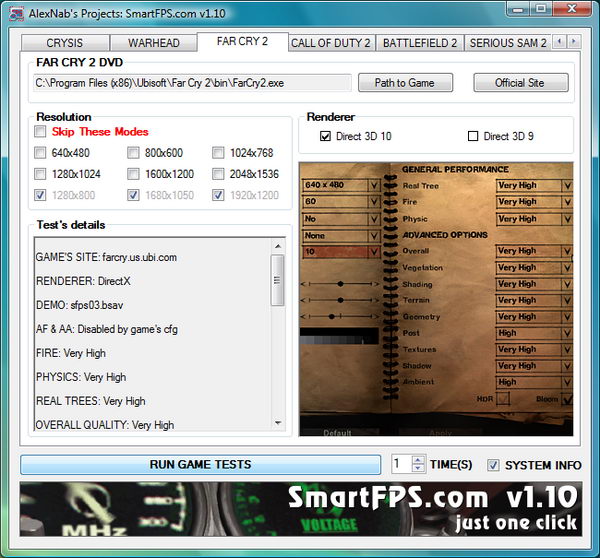
Task: Click the Default button in settings preview
Action: point(338,432)
